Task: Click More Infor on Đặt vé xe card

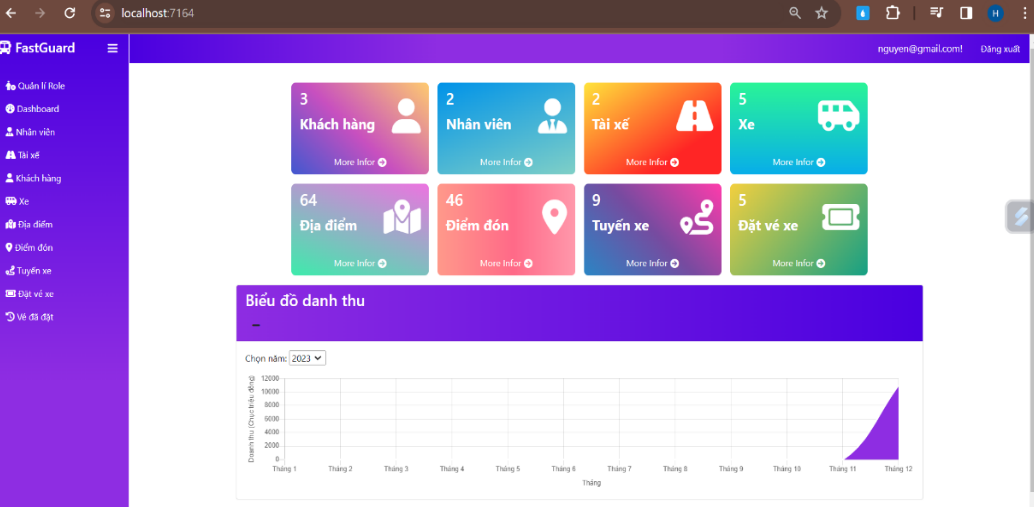Action: tap(799, 263)
